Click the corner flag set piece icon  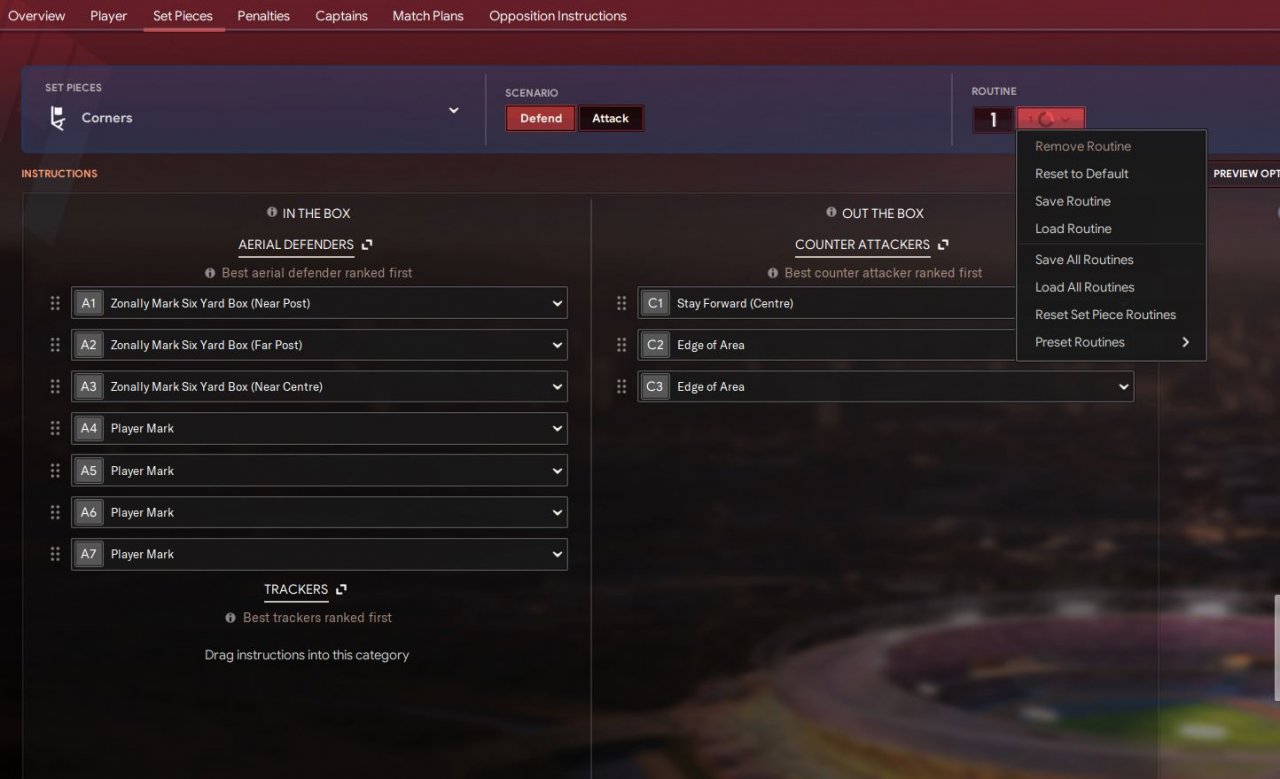pyautogui.click(x=58, y=118)
